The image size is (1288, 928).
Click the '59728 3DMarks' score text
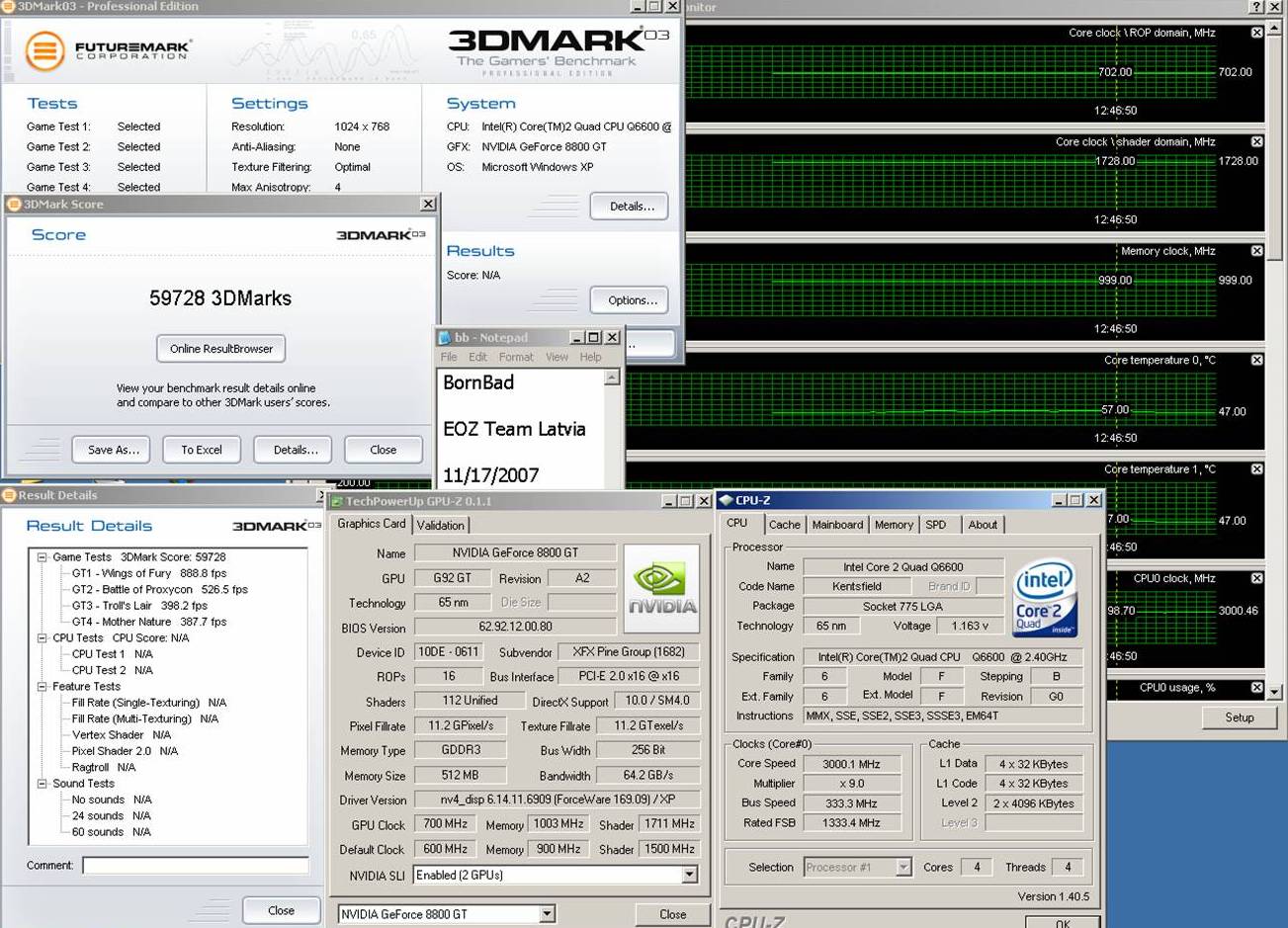pyautogui.click(x=220, y=298)
